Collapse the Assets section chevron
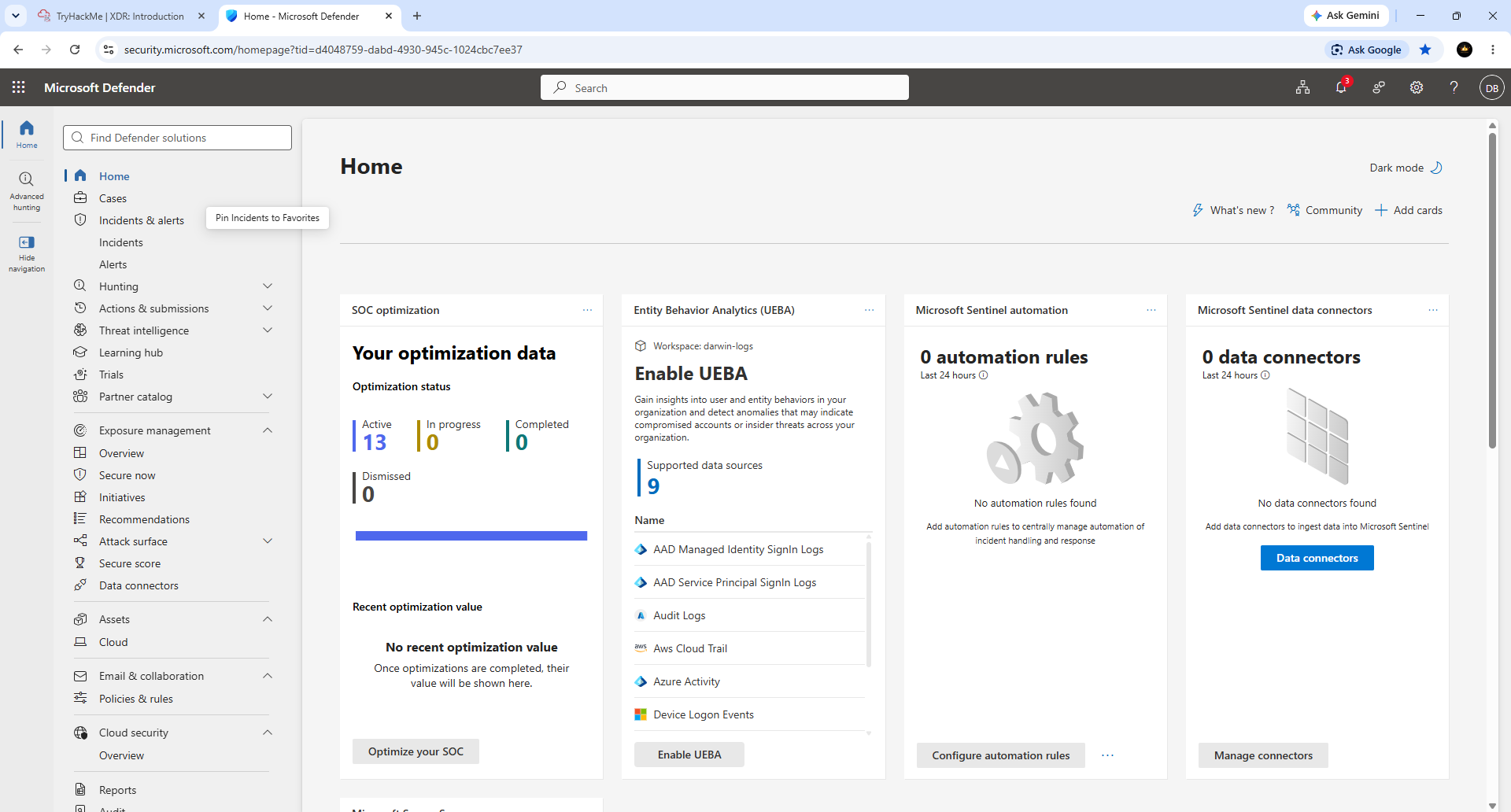This screenshot has height=812, width=1511. (268, 619)
